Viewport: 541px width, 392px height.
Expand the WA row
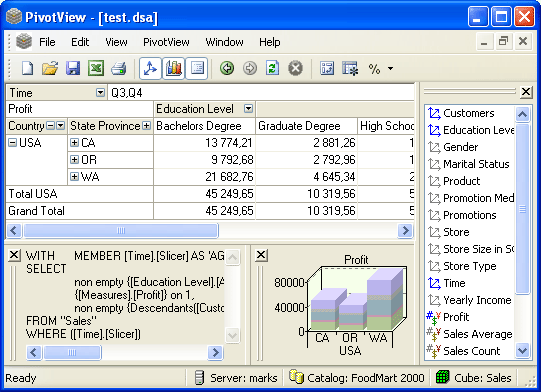[74, 176]
